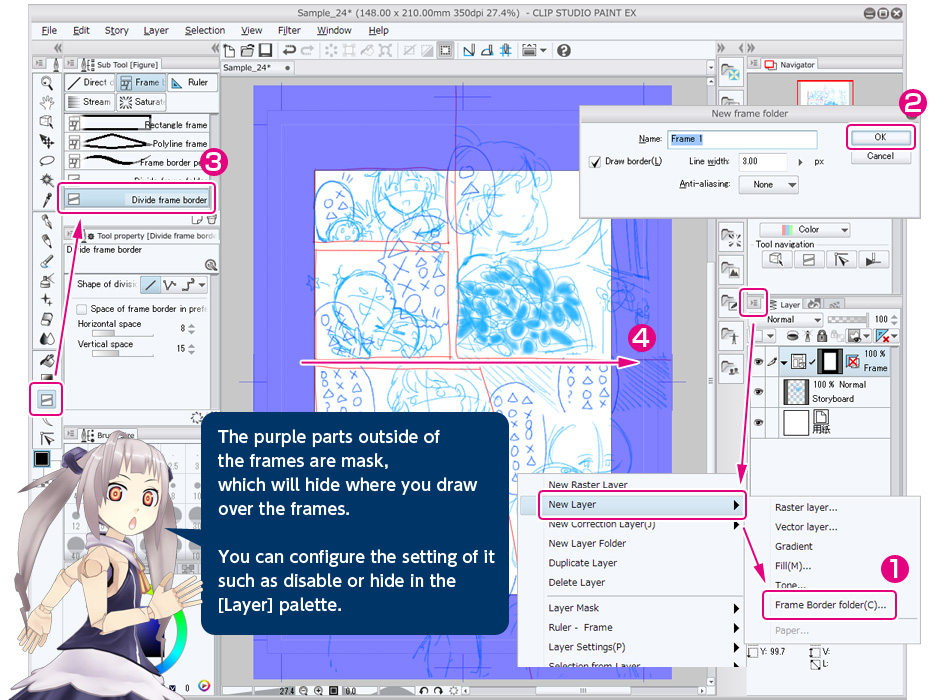Expand the Color dropdown in the right panel
Viewport: 932px width, 700px height.
pos(804,229)
